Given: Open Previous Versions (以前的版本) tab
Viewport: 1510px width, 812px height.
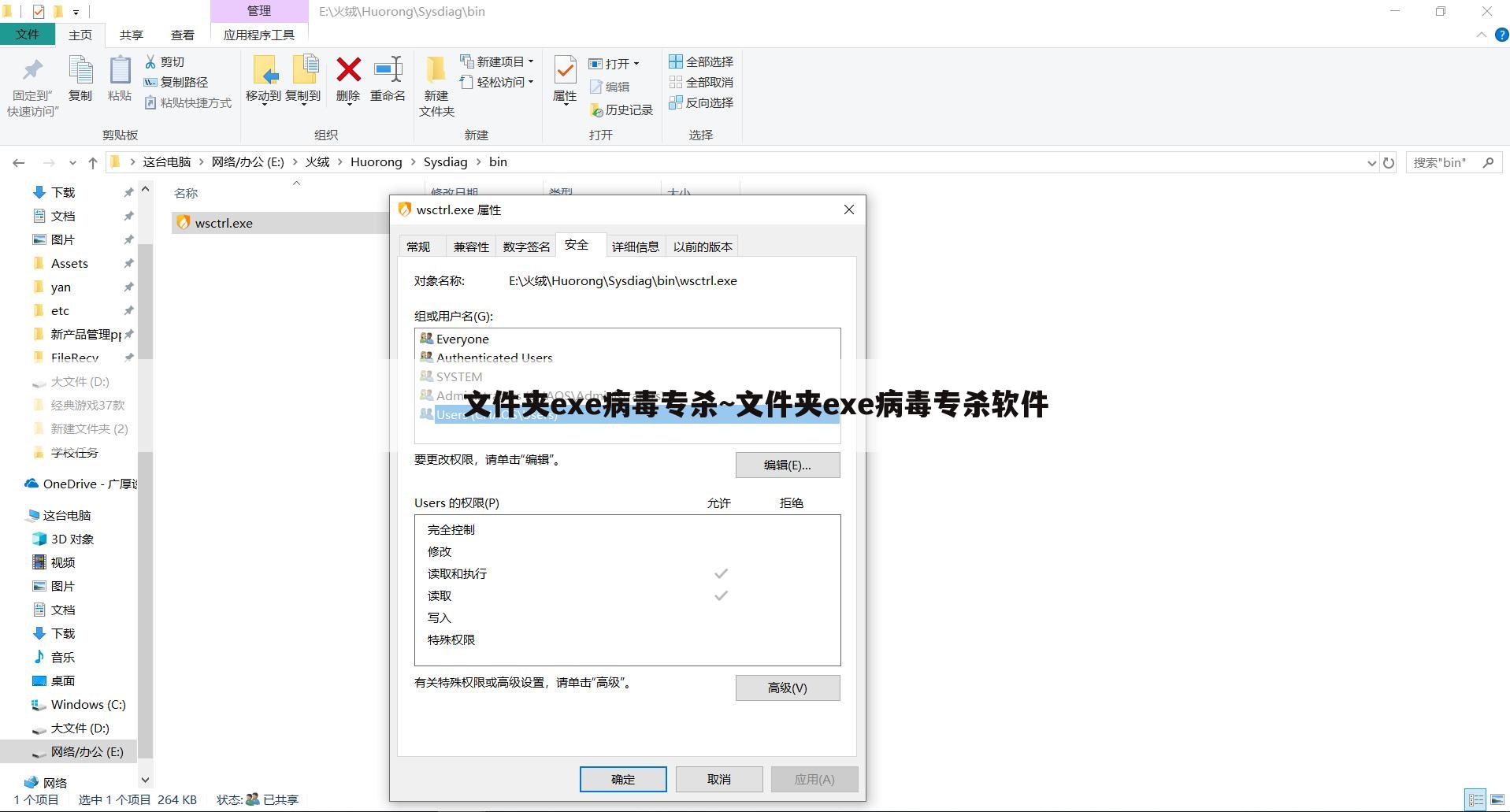Looking at the screenshot, I should point(703,247).
